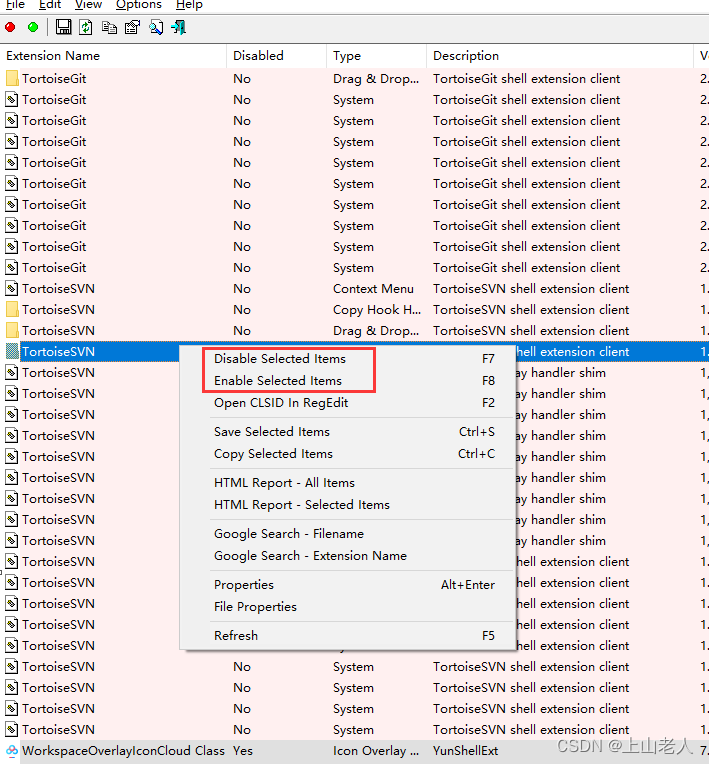Click TortoiseSVN row's Drag & Drop type cell
The height and width of the screenshot is (764, 709).
[x=376, y=331]
